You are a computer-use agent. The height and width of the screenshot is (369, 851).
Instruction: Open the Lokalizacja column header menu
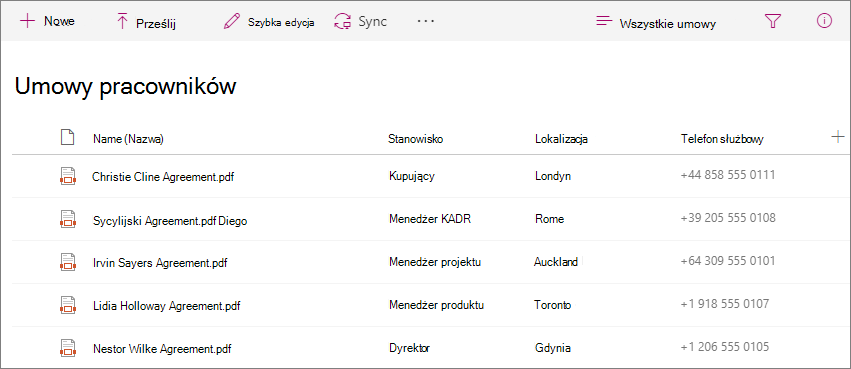(561, 139)
